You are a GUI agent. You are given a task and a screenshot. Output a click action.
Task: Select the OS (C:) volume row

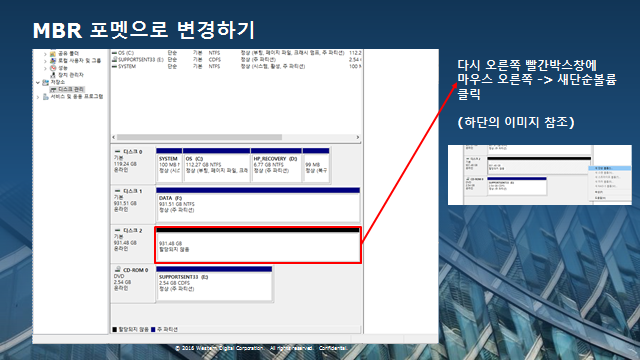(236, 53)
